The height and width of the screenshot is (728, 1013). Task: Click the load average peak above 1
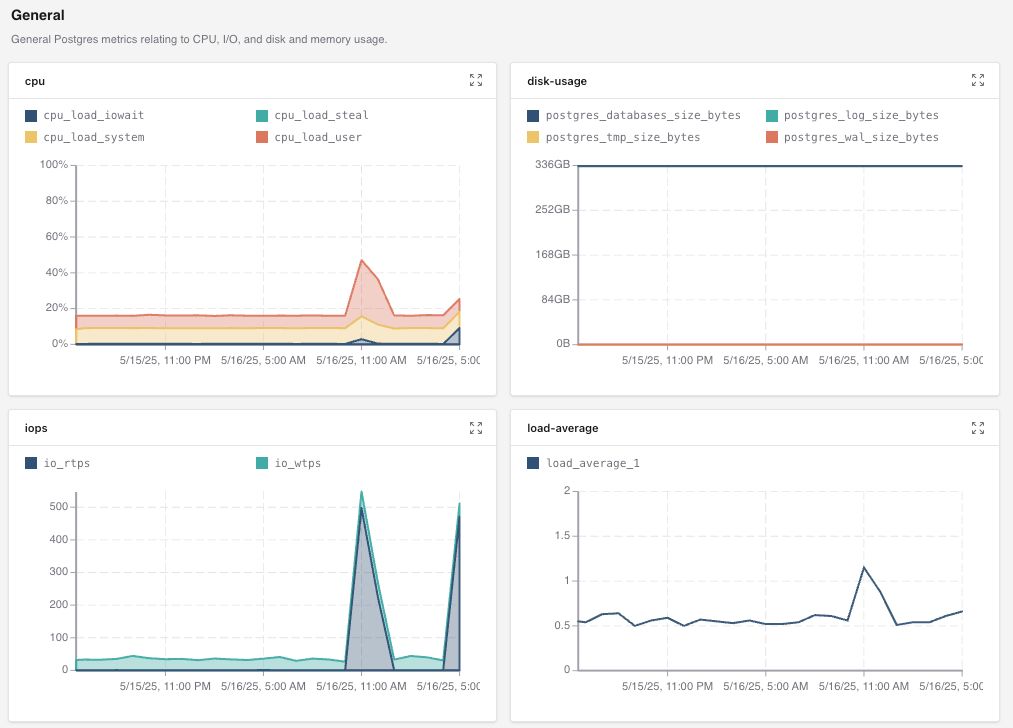864,567
